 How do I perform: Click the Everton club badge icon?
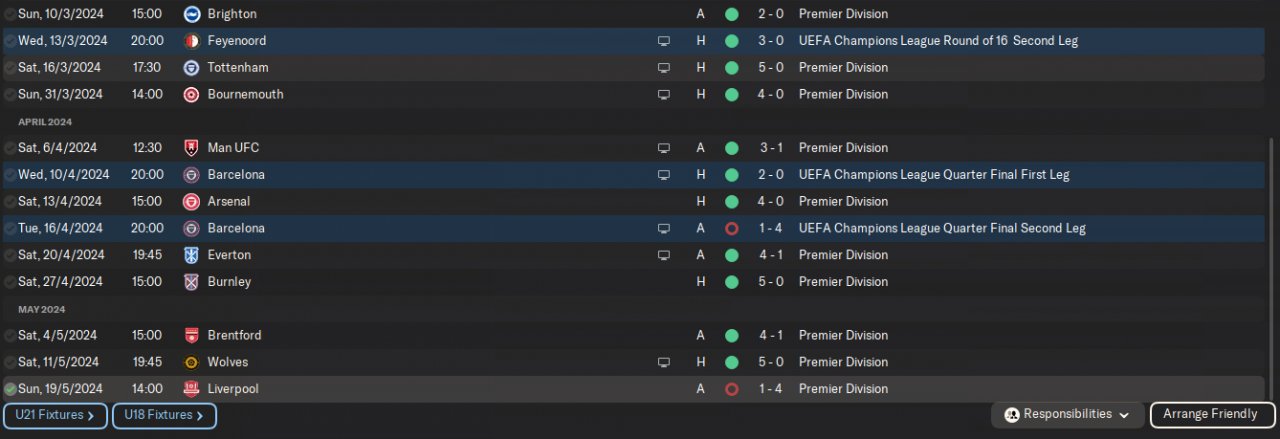192,255
